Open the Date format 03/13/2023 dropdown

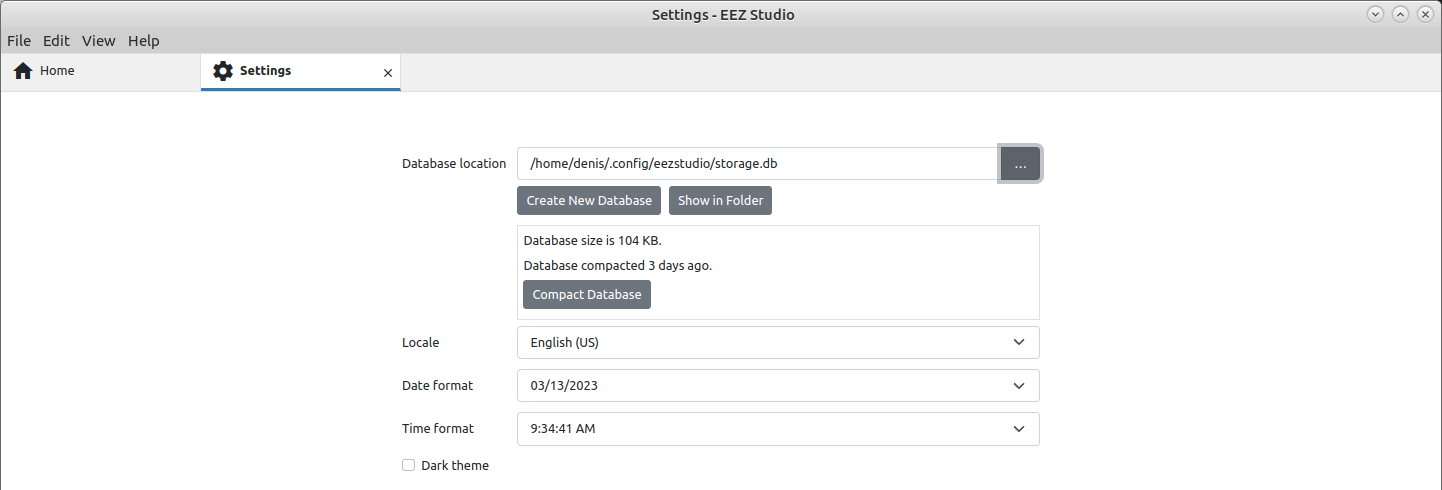tap(778, 385)
